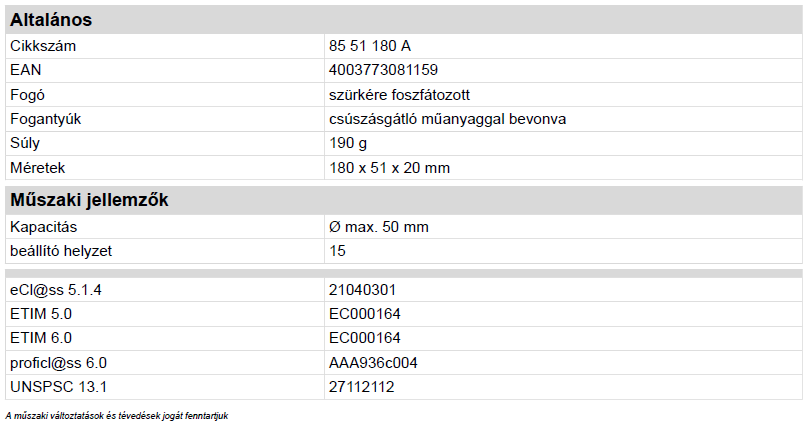Screen dimensions: 811x427
Task: Select the Ø max. 50 mm value
Action: pyautogui.click(x=378, y=227)
